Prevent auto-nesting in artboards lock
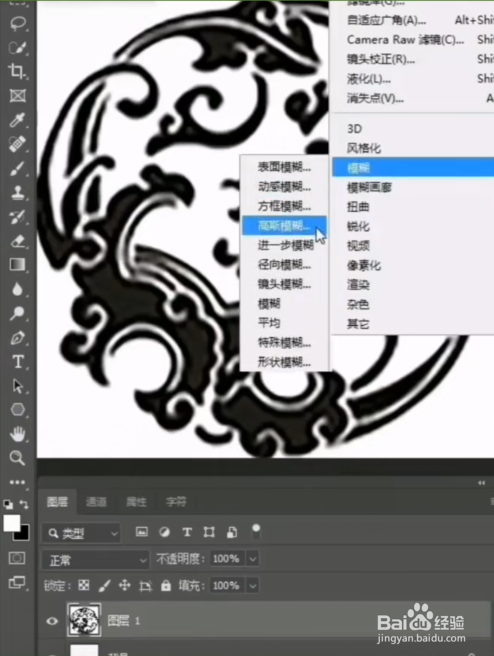This screenshot has width=494, height=656. [145, 586]
